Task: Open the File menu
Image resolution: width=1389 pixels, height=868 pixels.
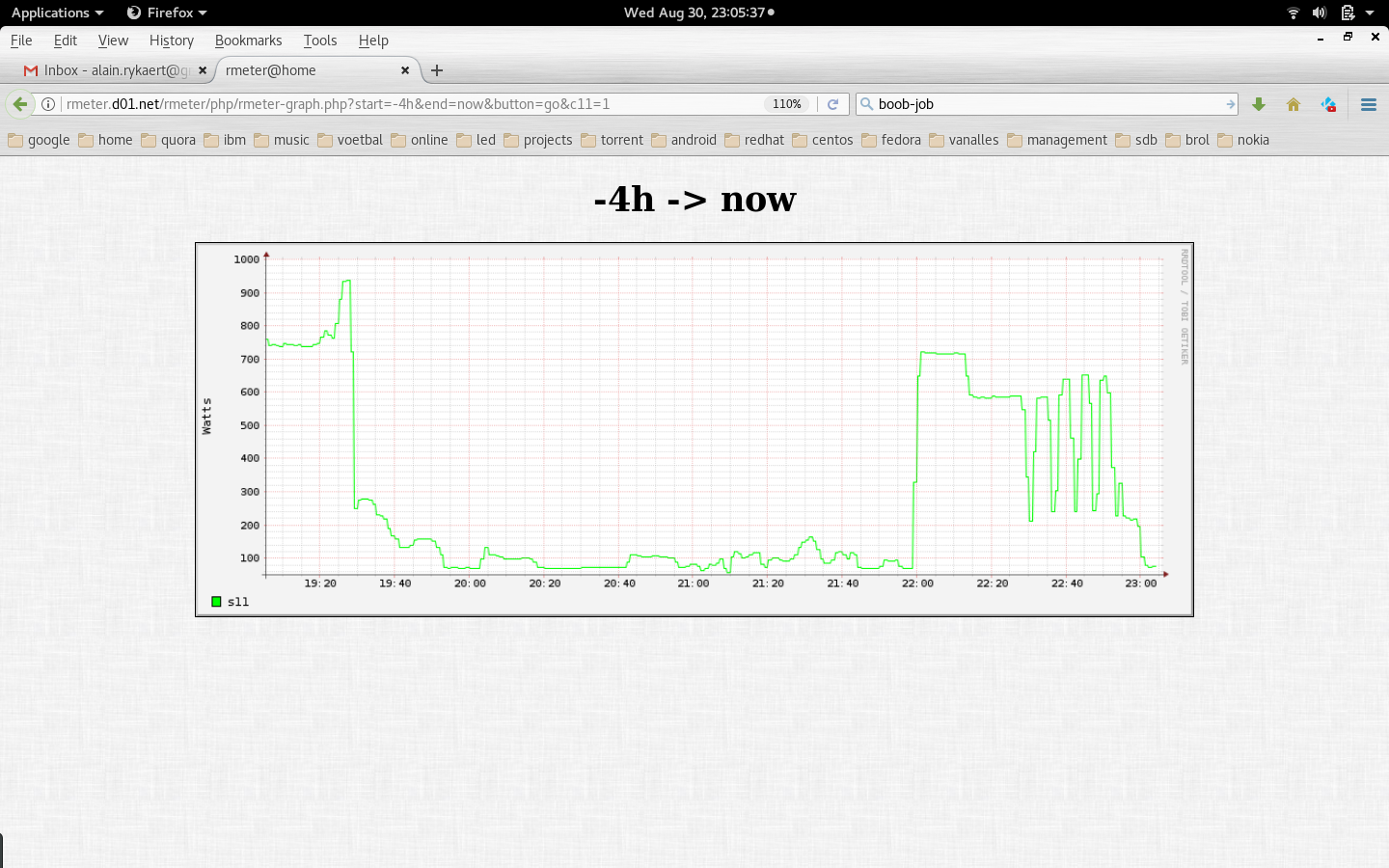Action: tap(21, 41)
